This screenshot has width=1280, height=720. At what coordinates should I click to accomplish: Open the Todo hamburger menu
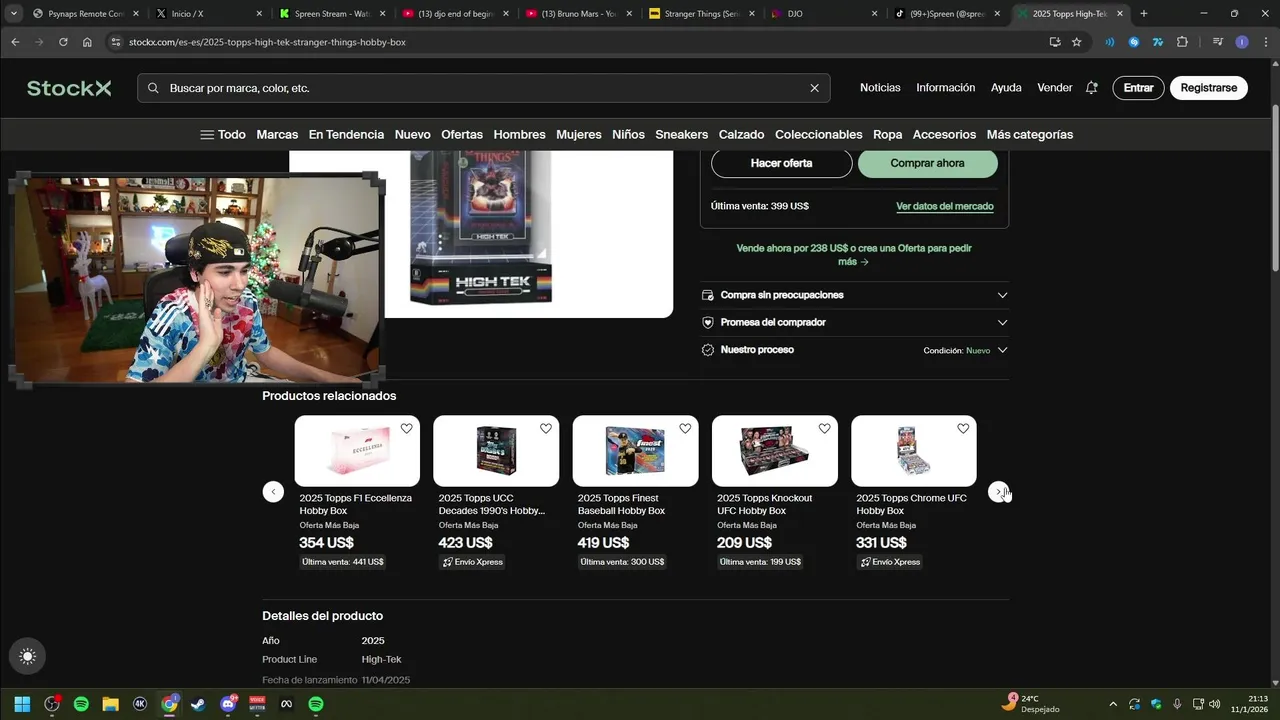coord(222,134)
